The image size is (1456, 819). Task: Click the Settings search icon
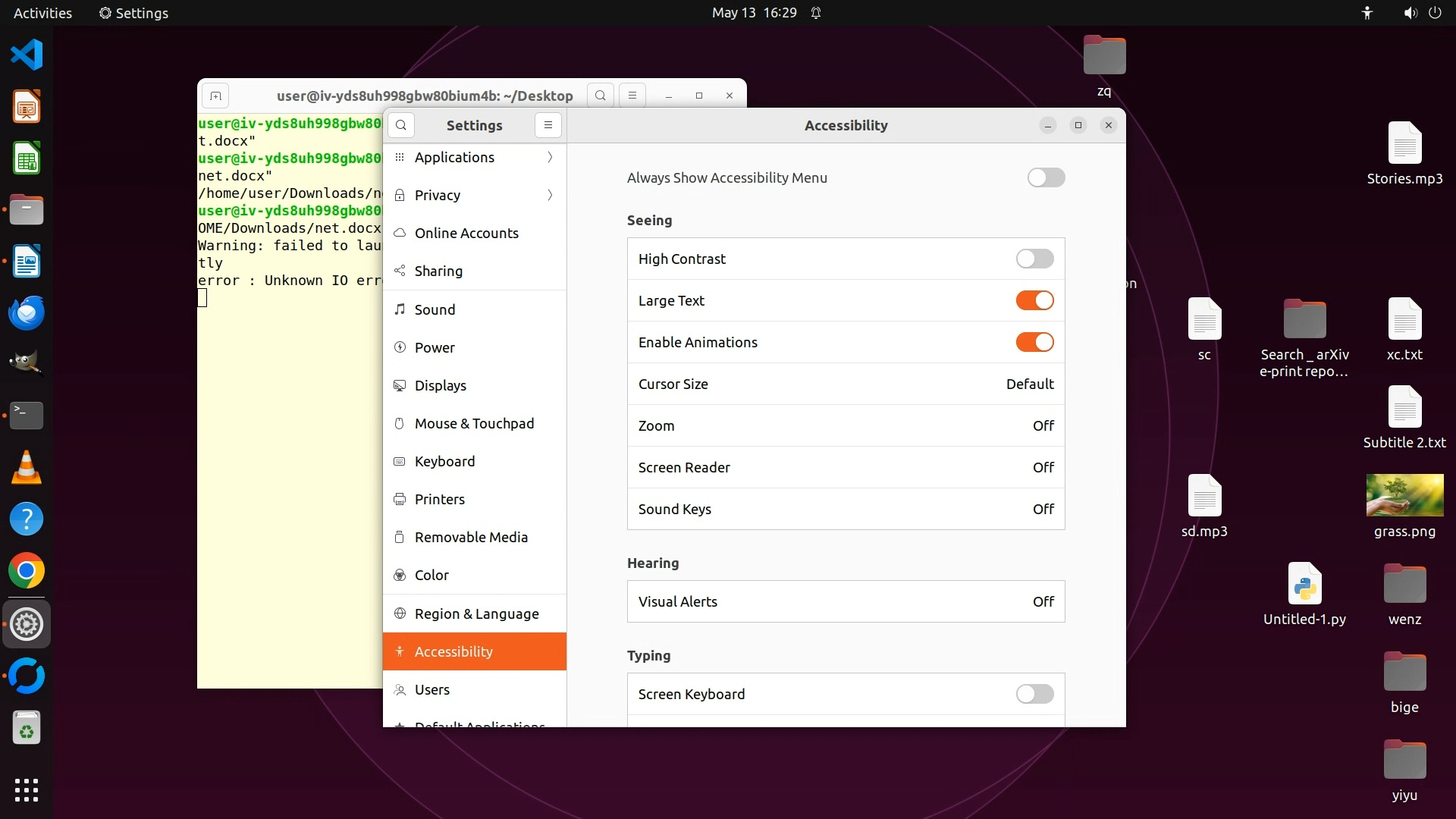click(401, 125)
